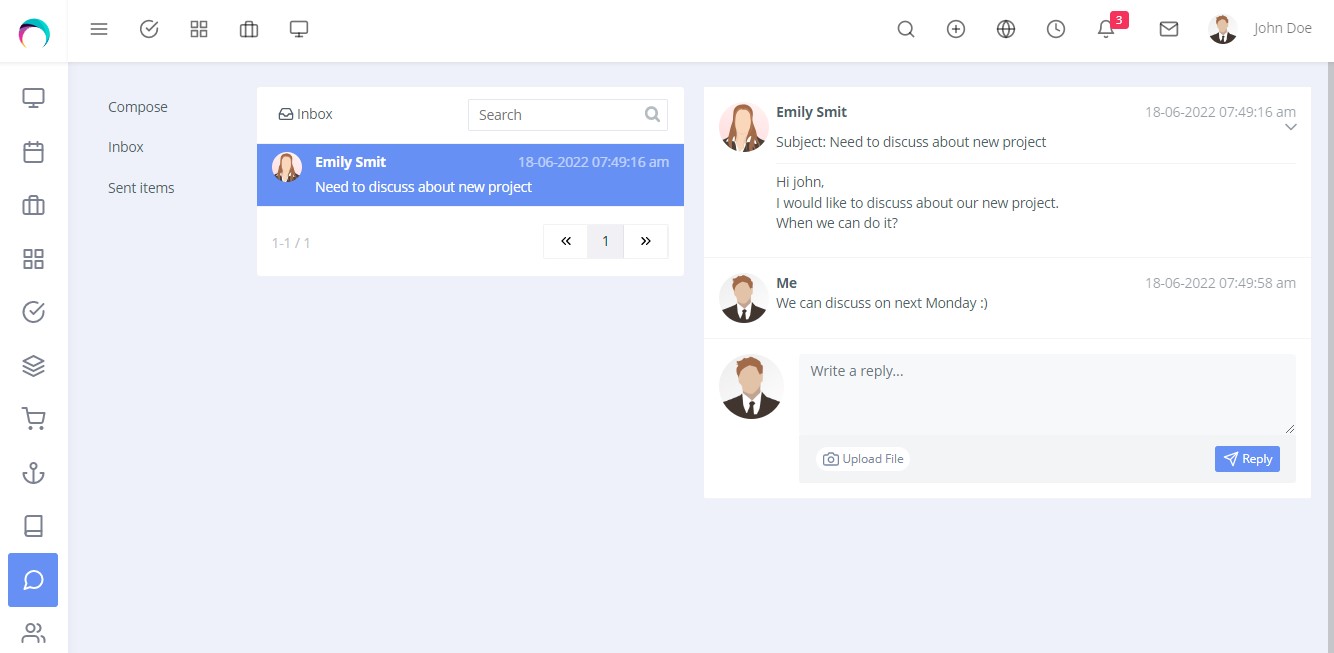Image resolution: width=1334 pixels, height=653 pixels.
Task: Click the notification bell icon
Action: (1106, 29)
